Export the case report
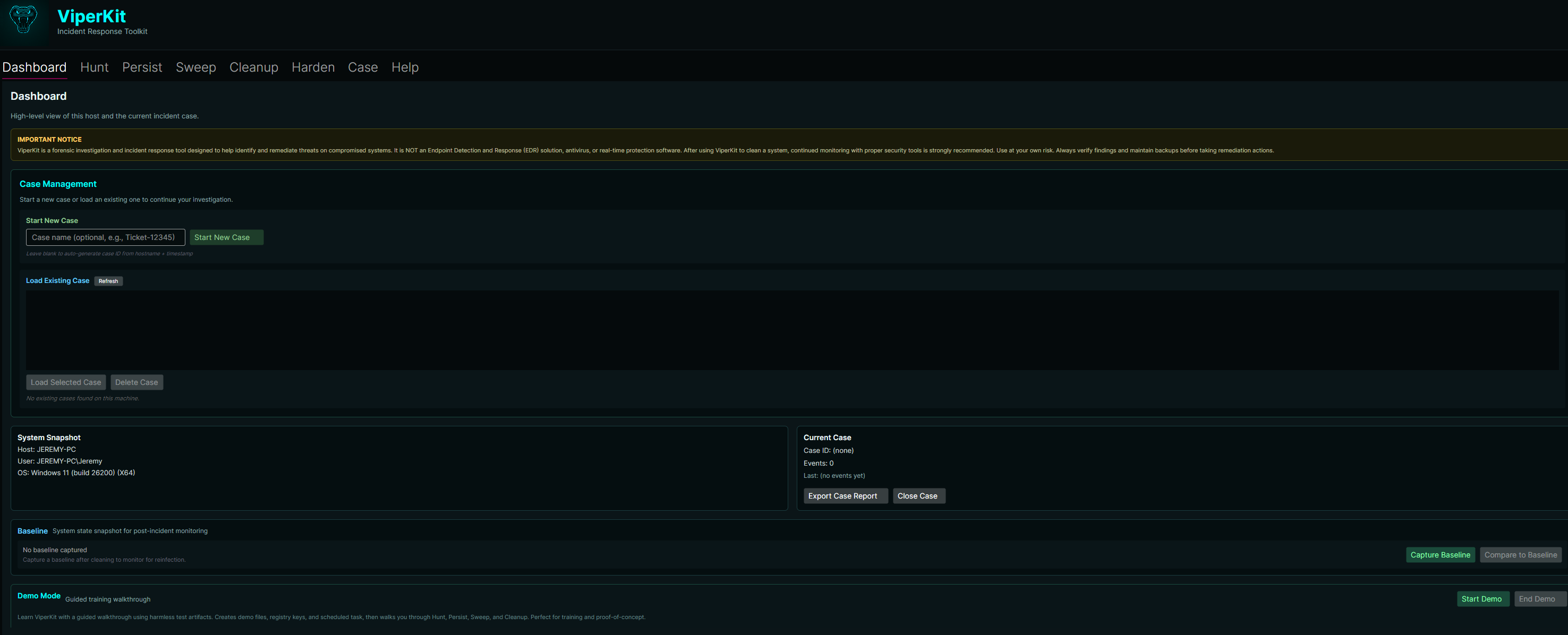Image resolution: width=1568 pixels, height=635 pixels. [844, 496]
